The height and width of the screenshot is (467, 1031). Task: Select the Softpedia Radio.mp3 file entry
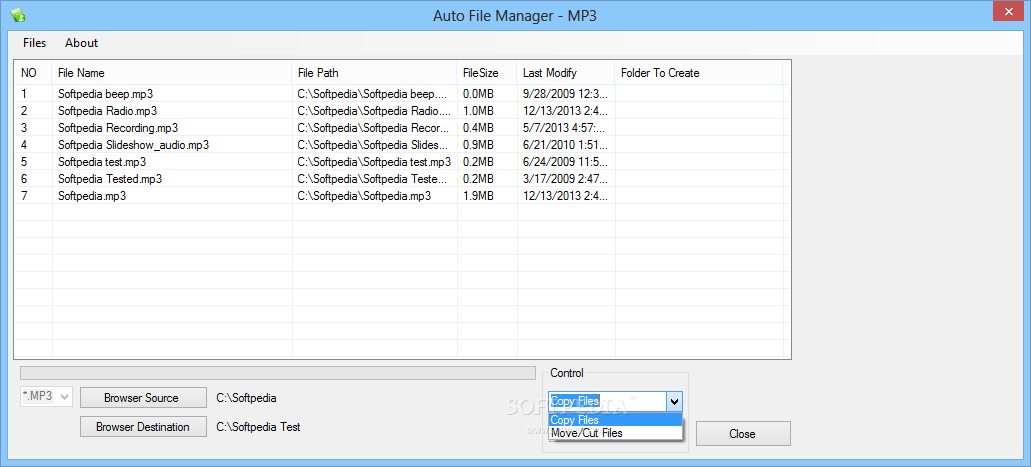107,111
